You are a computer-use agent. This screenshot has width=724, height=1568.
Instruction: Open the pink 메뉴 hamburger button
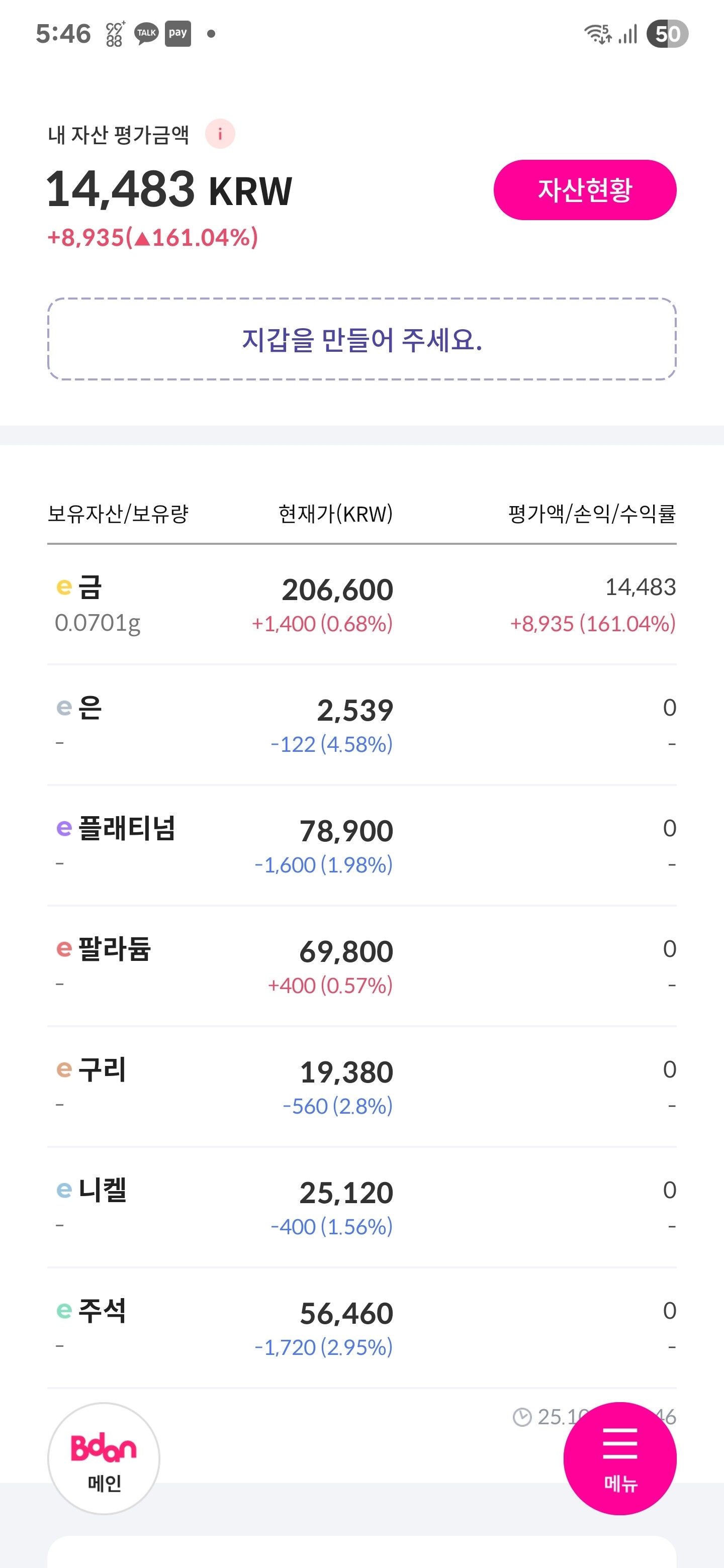(x=619, y=1458)
